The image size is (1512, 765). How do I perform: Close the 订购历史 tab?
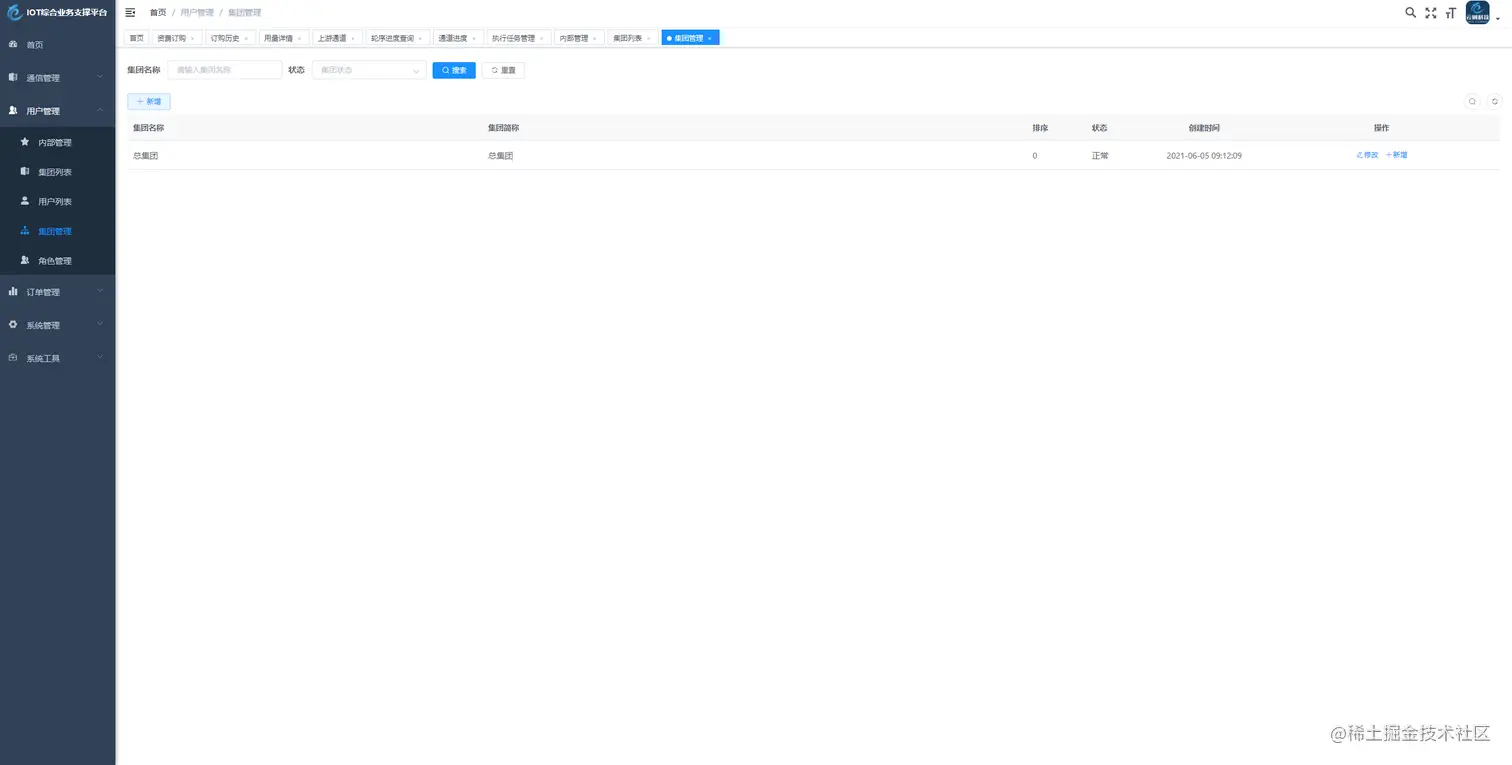[x=246, y=38]
